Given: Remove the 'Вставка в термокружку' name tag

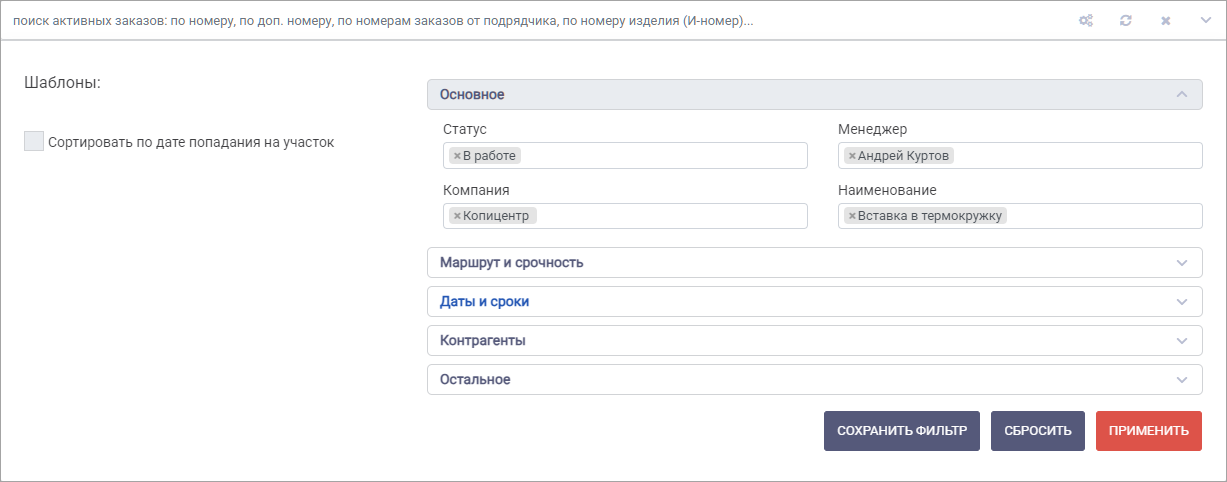Looking at the screenshot, I should click(x=851, y=216).
